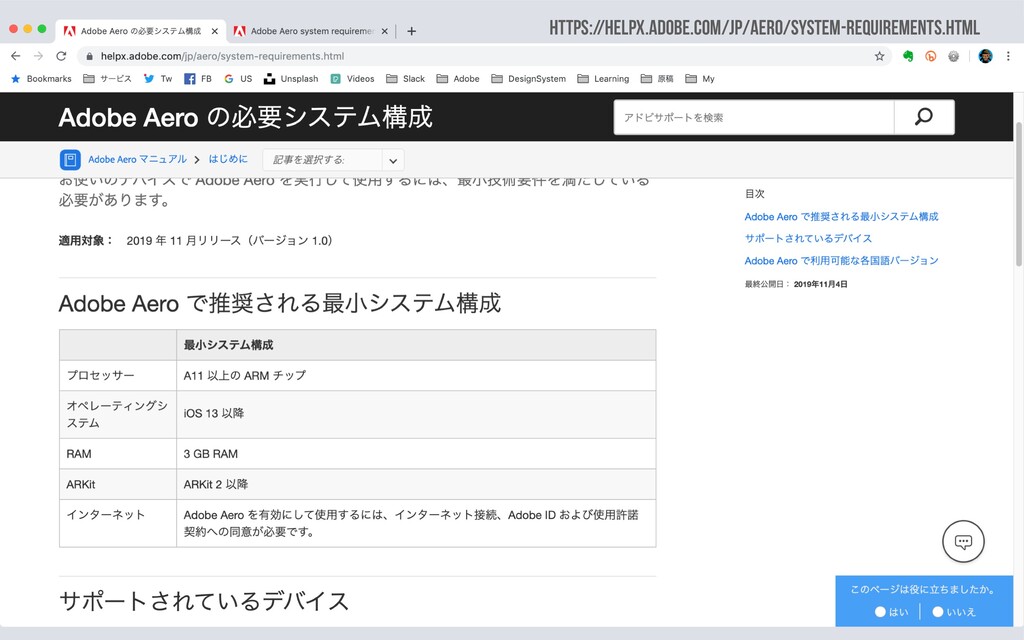This screenshot has width=1024, height=640.
Task: Open the Unsplash bookmark
Action: coord(291,79)
